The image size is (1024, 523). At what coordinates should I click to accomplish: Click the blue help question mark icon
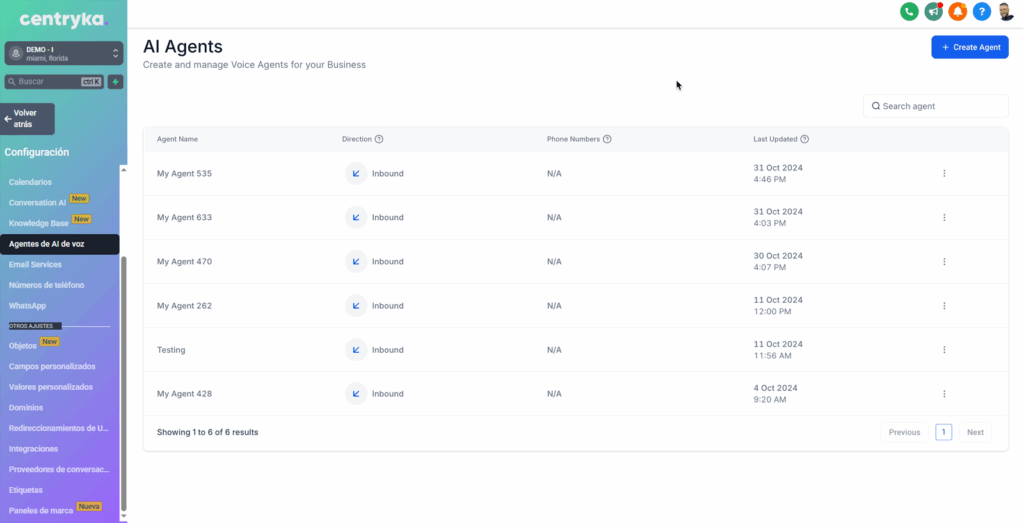[982, 12]
